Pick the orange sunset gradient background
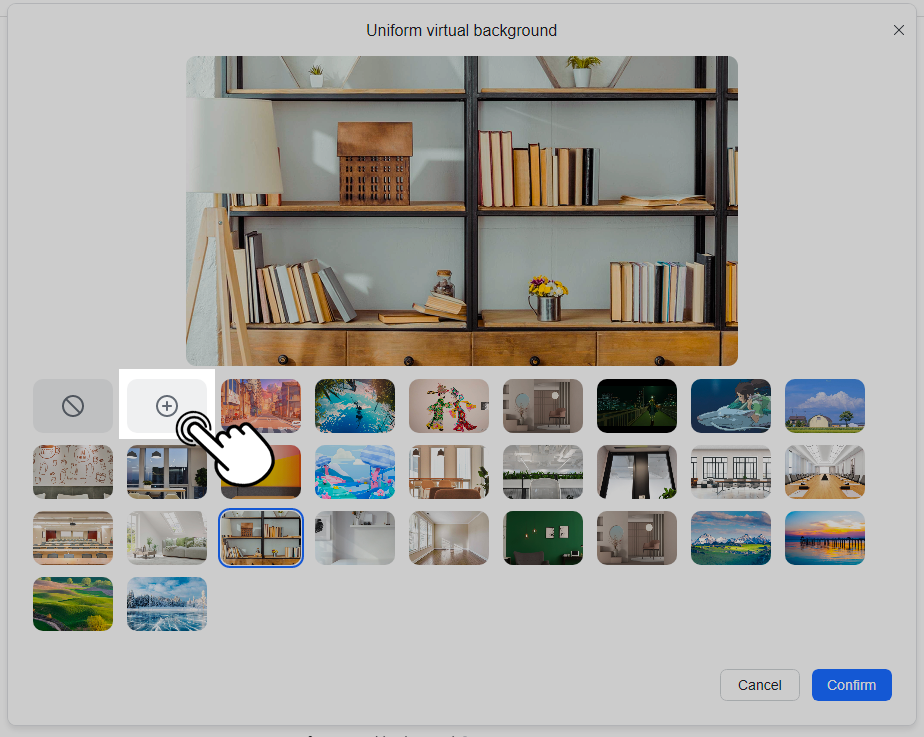The width and height of the screenshot is (924, 737). click(x=261, y=472)
